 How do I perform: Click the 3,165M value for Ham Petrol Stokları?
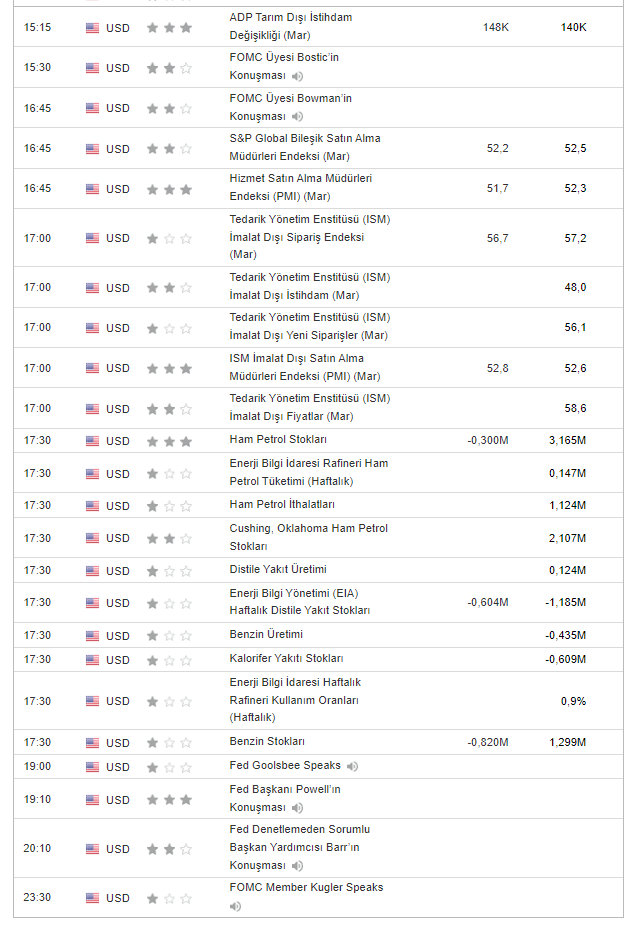tap(567, 441)
